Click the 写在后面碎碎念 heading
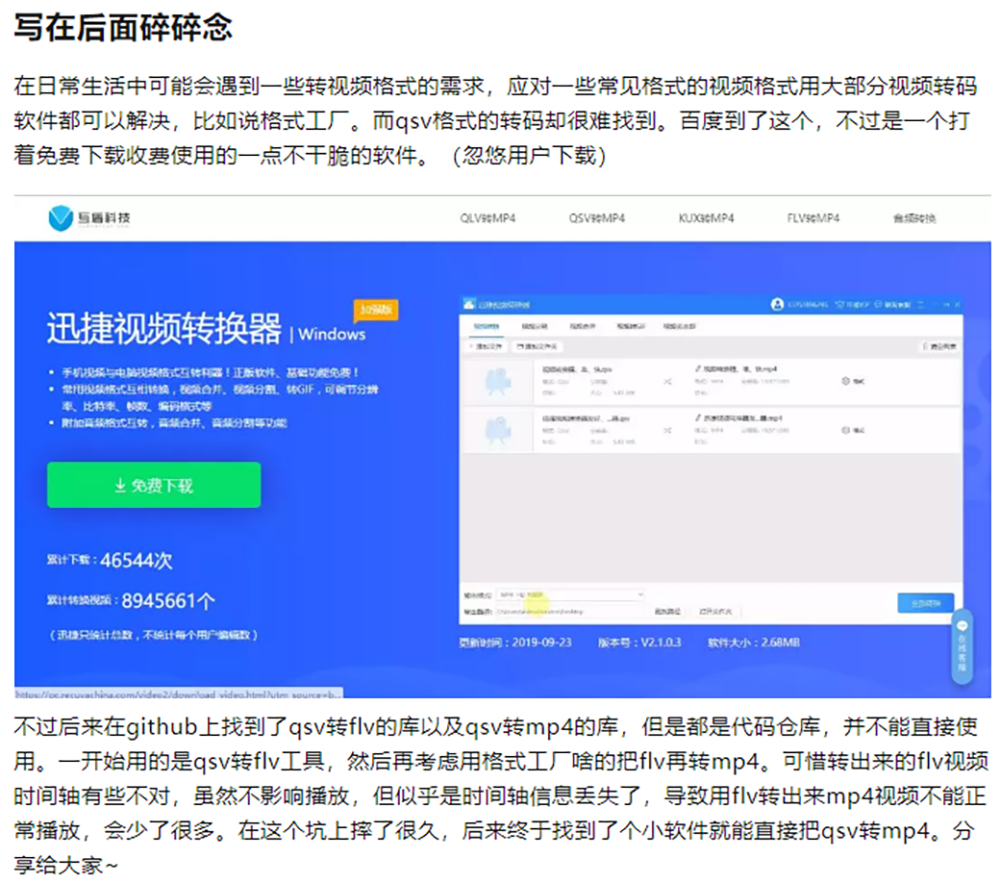The height and width of the screenshot is (883, 1000). [123, 27]
